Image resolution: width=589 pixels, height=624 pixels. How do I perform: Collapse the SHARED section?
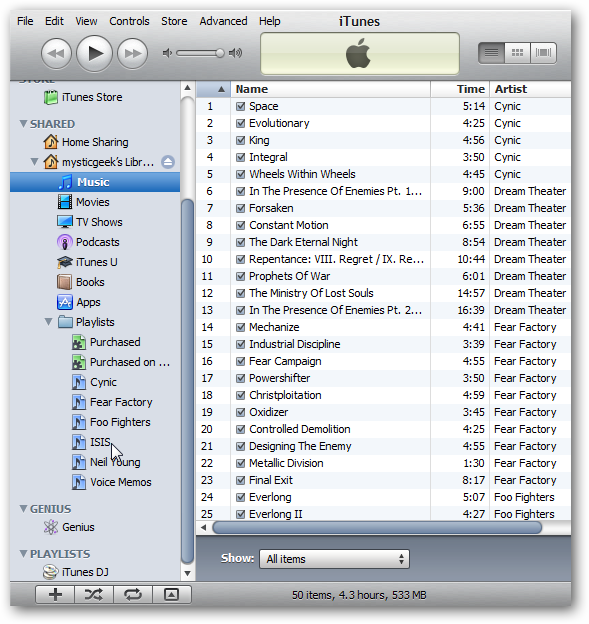23,124
